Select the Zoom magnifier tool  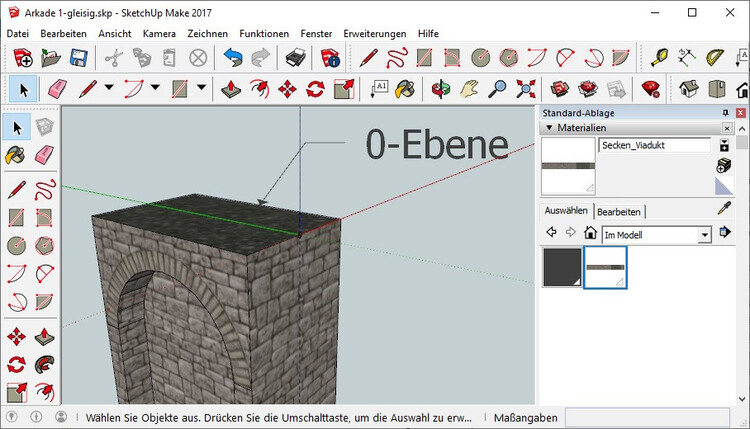[x=497, y=89]
